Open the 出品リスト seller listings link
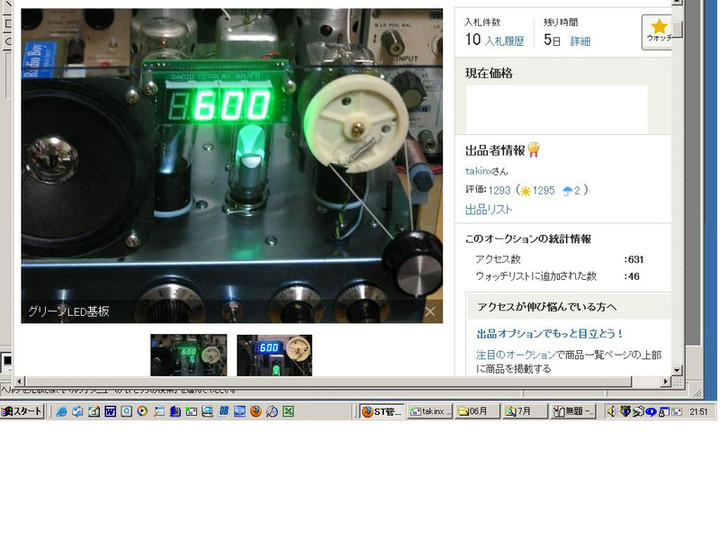Viewport: 720px width, 540px height. point(488,209)
